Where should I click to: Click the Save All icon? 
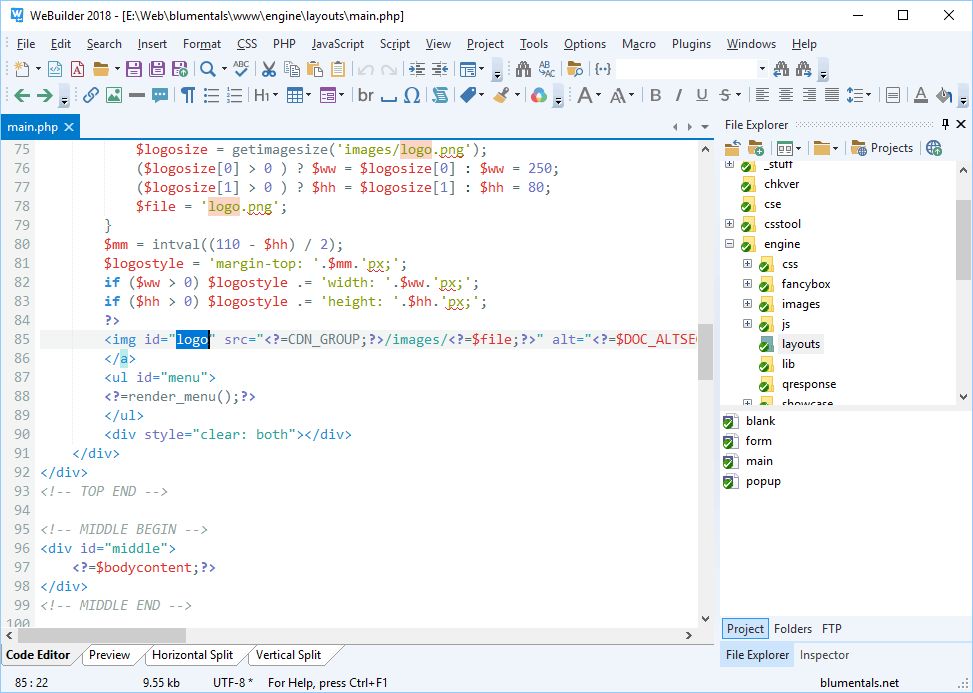click(x=156, y=69)
